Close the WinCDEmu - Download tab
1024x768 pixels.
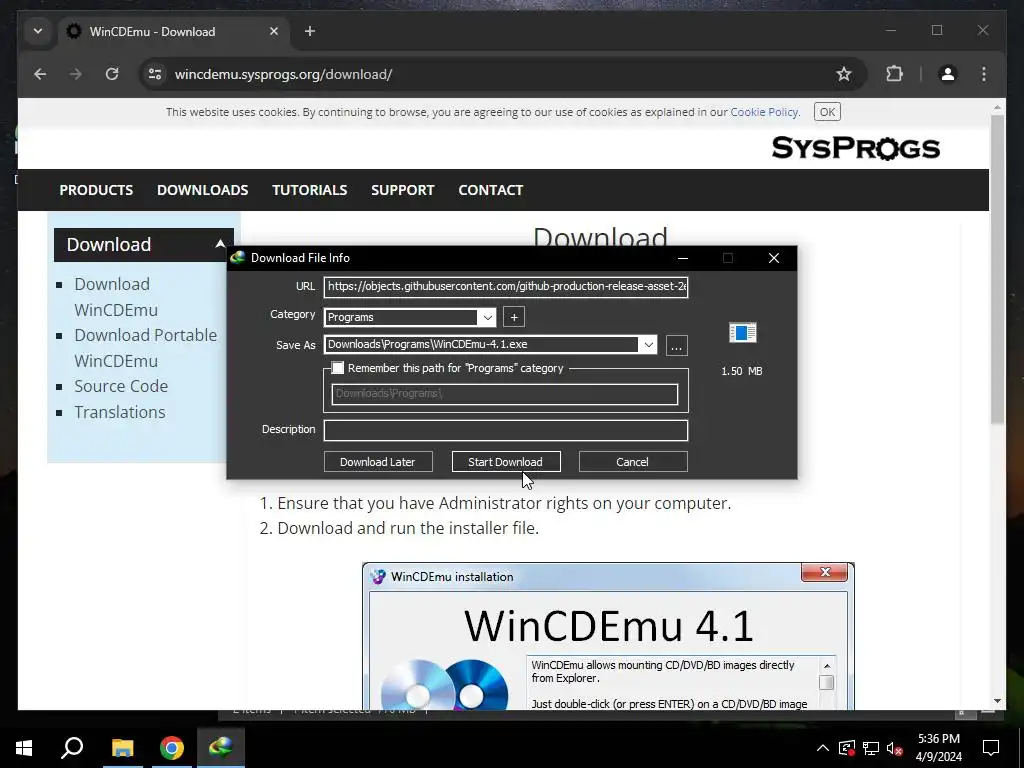pos(274,31)
